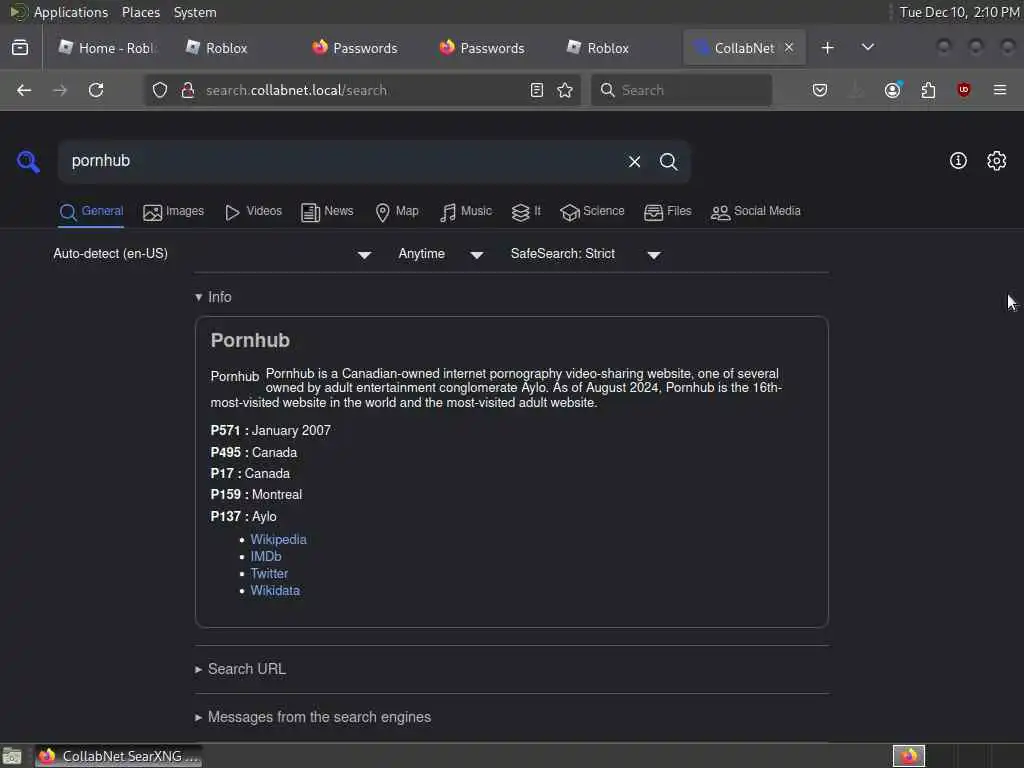1024x768 pixels.
Task: Reload the current page
Action: (x=96, y=90)
